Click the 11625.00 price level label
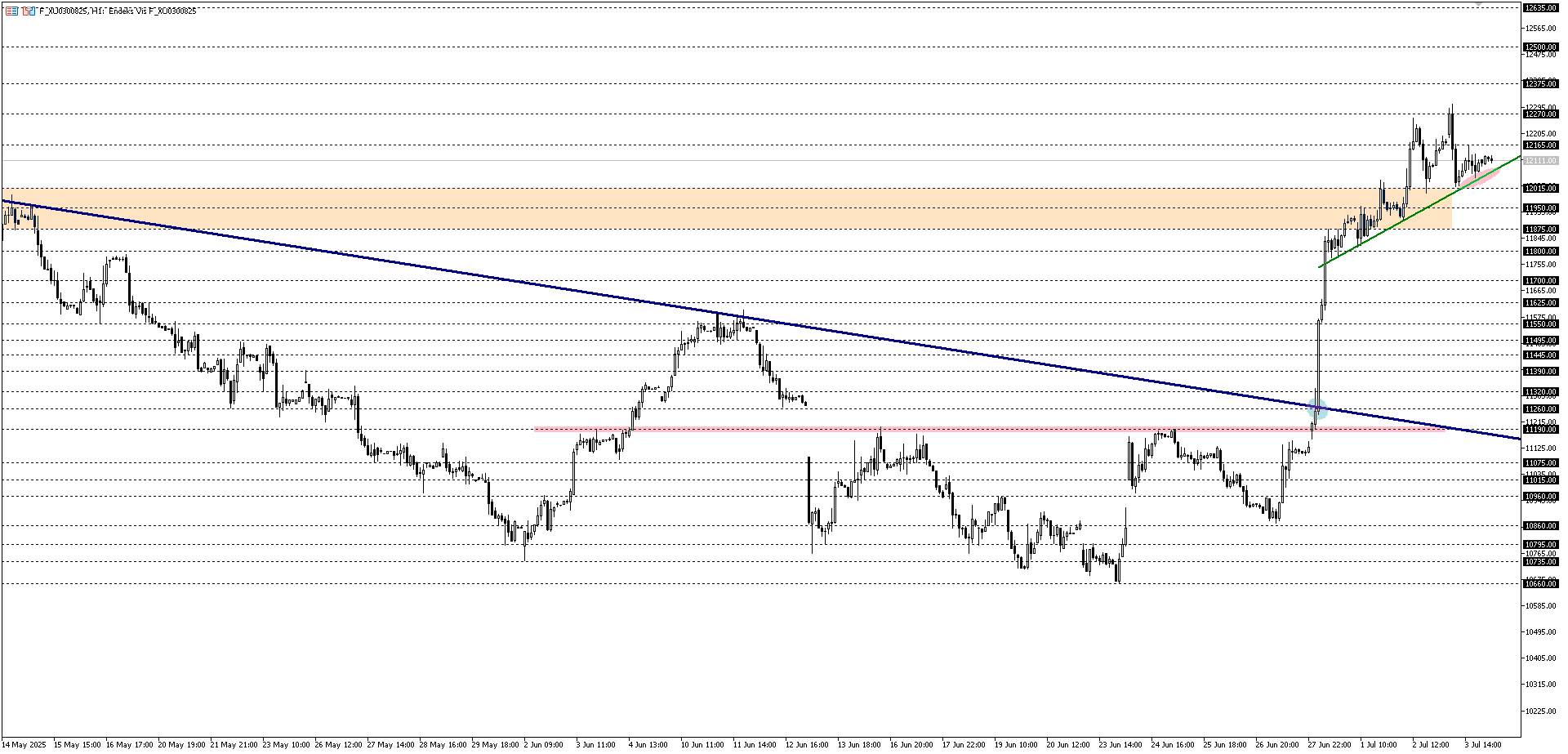This screenshot has width=1568, height=754. pyautogui.click(x=1540, y=303)
